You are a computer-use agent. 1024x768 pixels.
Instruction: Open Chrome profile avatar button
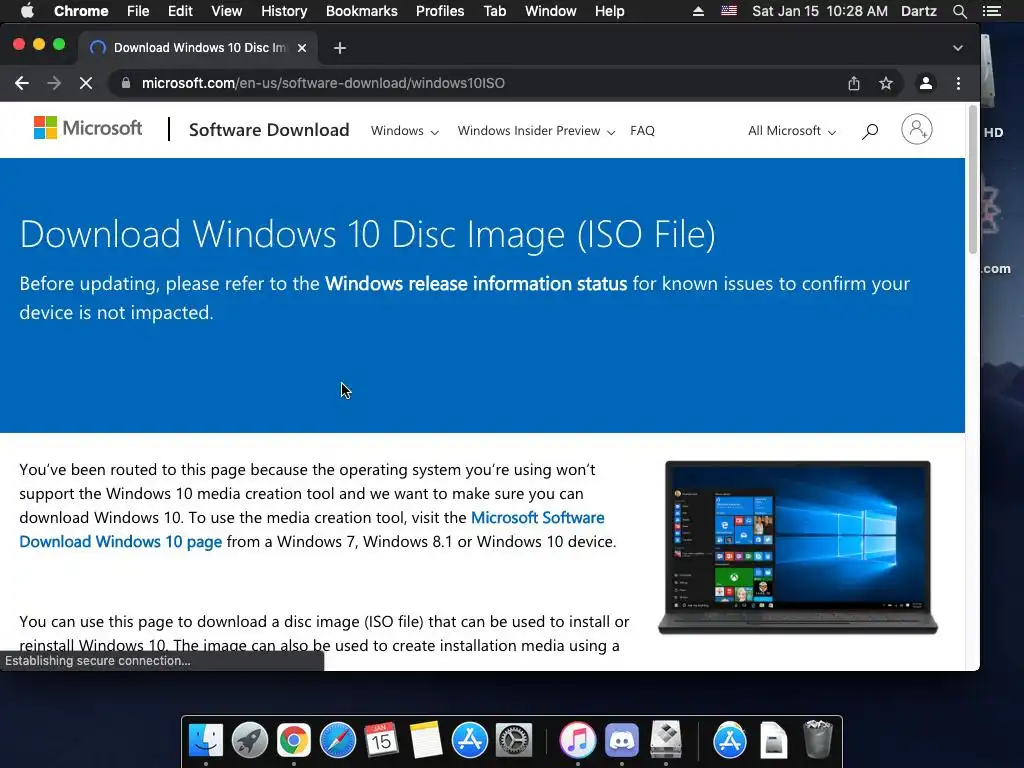[925, 83]
